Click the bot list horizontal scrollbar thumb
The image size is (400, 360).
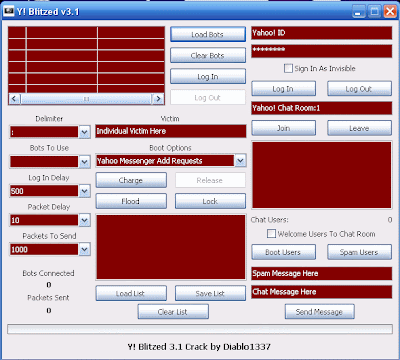pyautogui.click(x=86, y=99)
